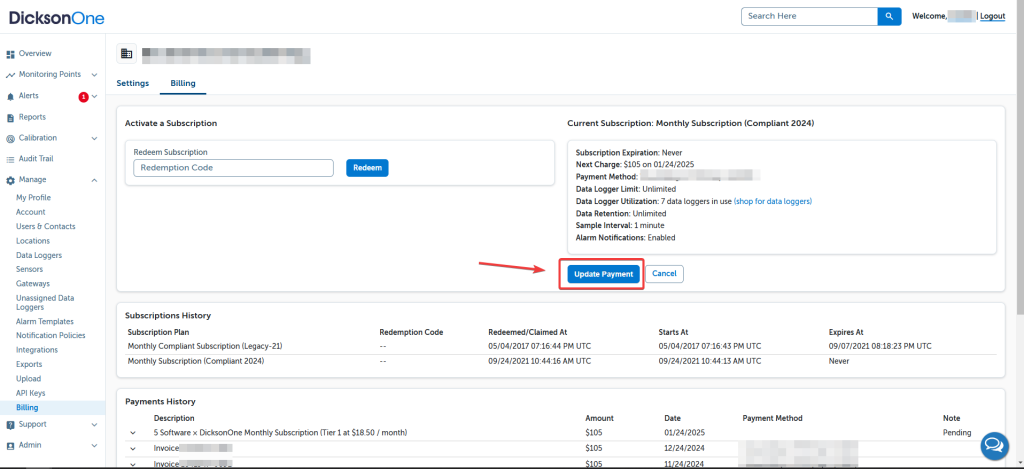Switch to the Settings tab
Screen dimensions: 1024x469
(x=133, y=83)
